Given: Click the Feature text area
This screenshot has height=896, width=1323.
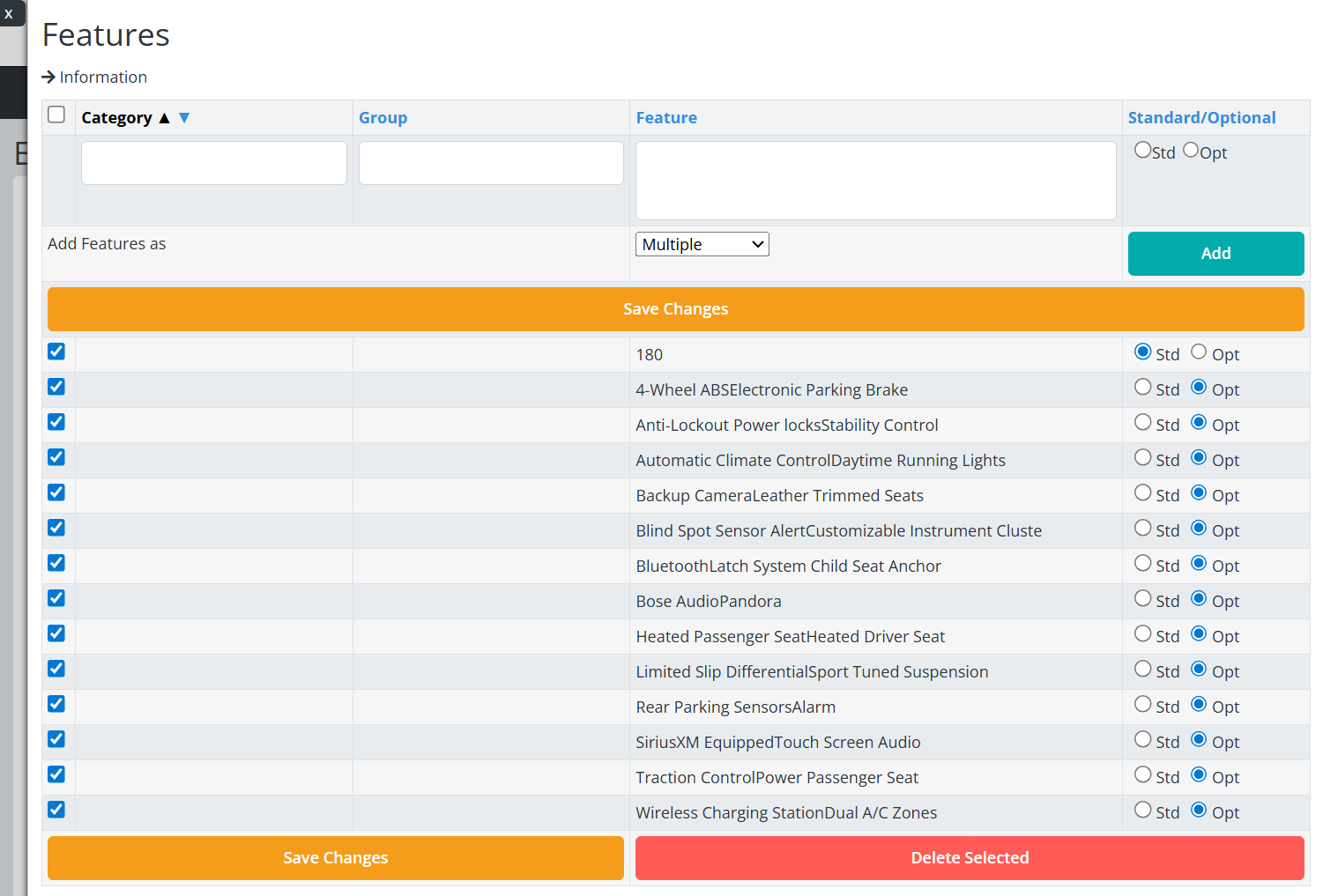Looking at the screenshot, I should click(x=875, y=181).
